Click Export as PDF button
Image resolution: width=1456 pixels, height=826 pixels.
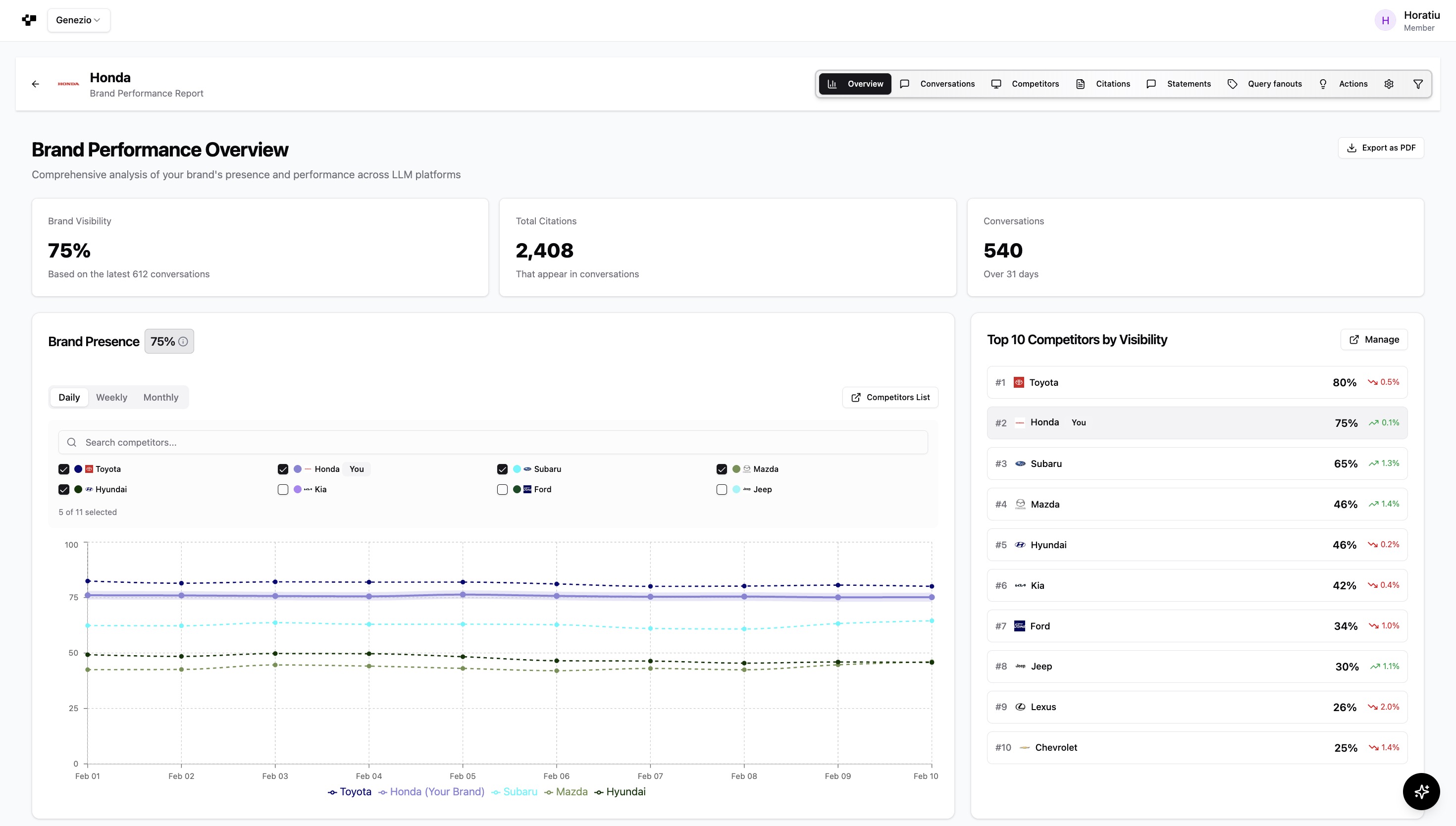point(1381,148)
